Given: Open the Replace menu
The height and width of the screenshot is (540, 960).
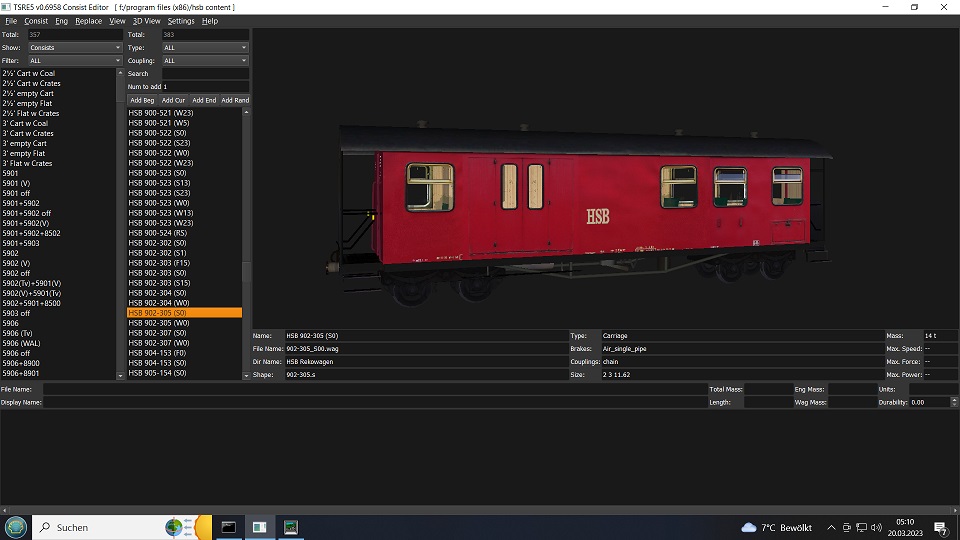Looking at the screenshot, I should coord(89,21).
